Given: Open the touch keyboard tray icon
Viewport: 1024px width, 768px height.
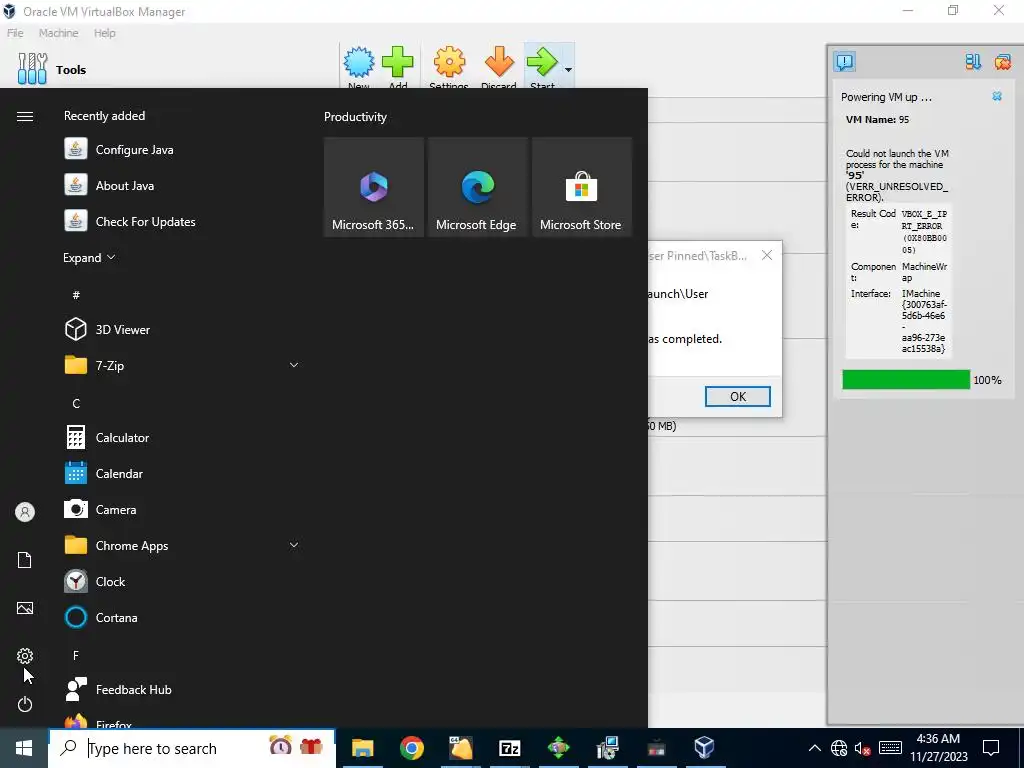Looking at the screenshot, I should [890, 748].
